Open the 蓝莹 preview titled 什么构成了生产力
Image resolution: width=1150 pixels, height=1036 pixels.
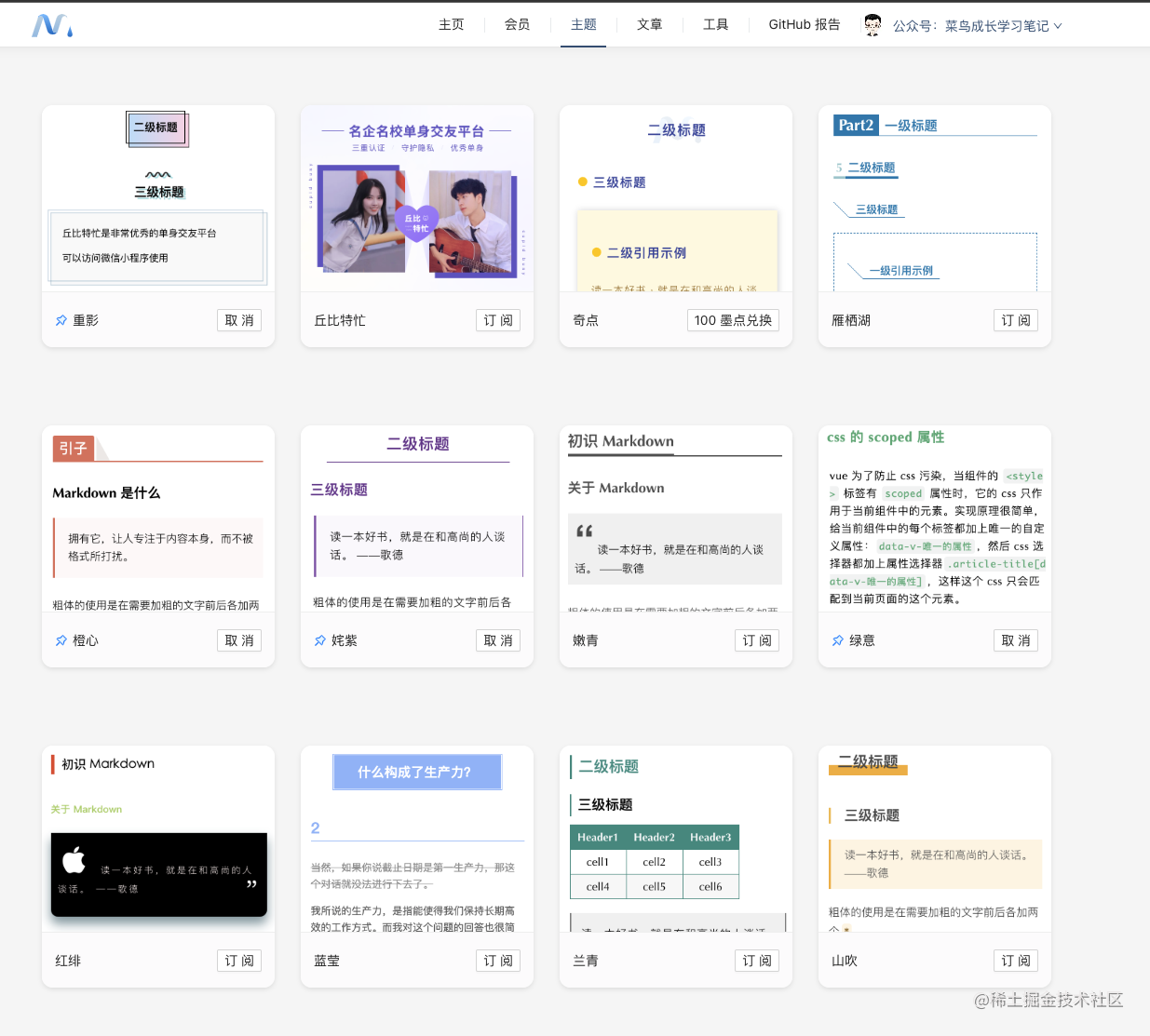click(417, 839)
